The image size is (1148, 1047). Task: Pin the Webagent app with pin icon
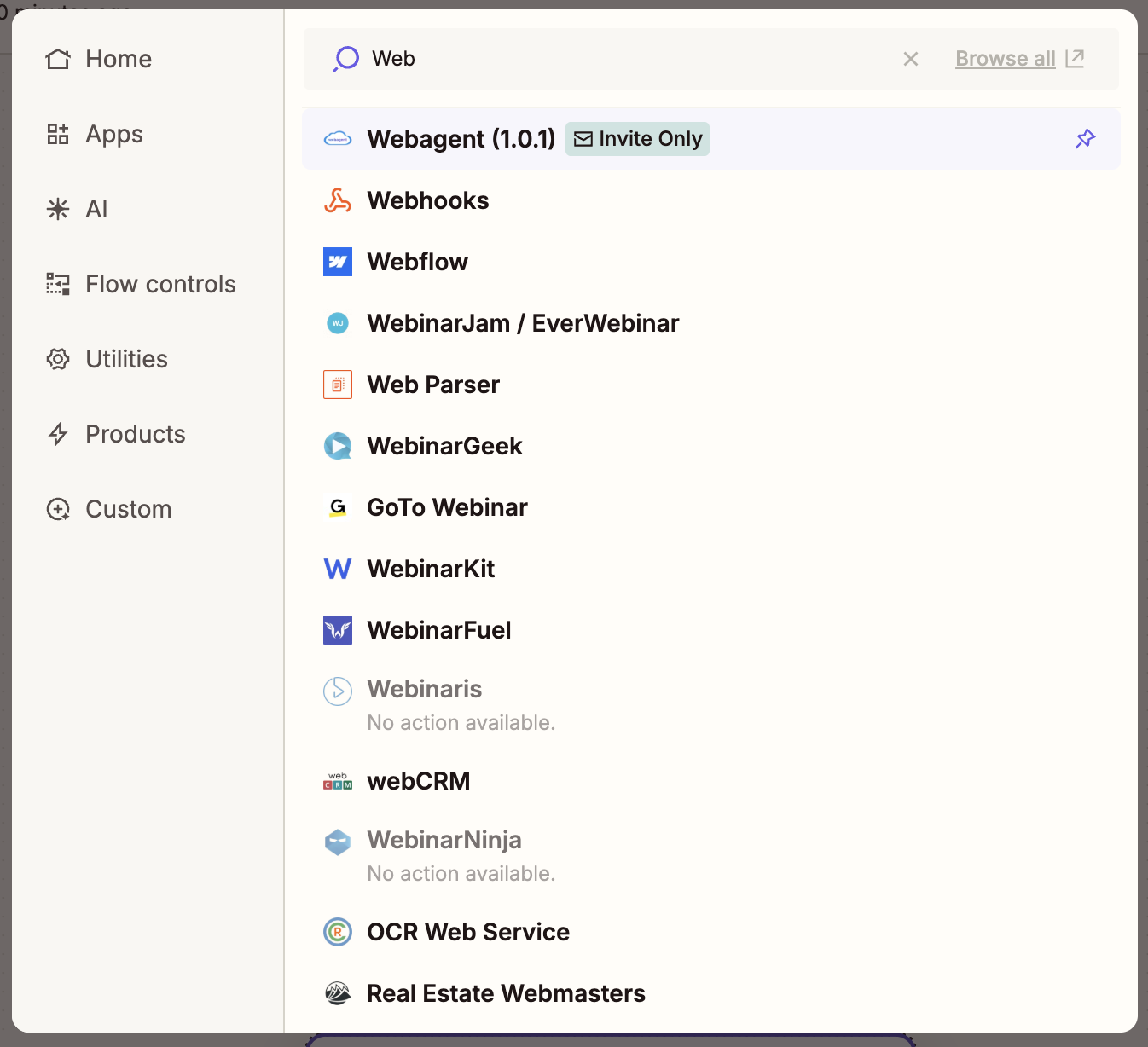pyautogui.click(x=1085, y=138)
